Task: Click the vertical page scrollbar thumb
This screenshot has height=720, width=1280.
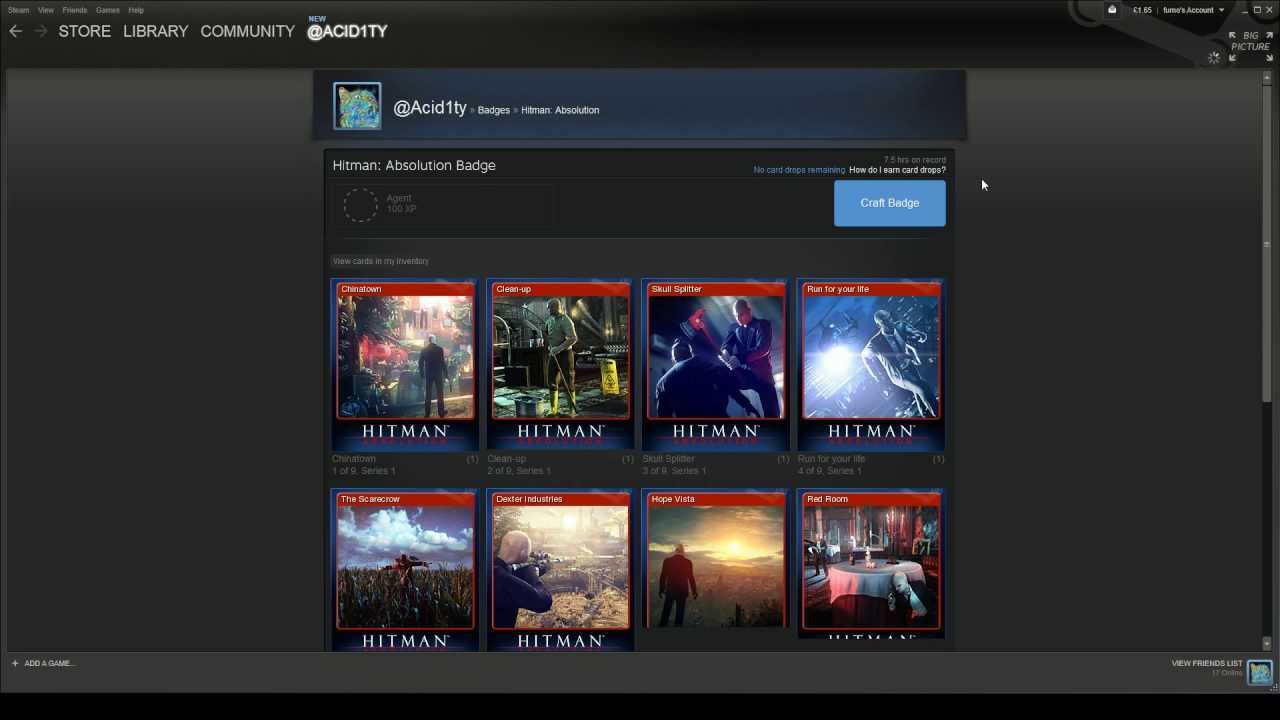Action: (x=1267, y=245)
